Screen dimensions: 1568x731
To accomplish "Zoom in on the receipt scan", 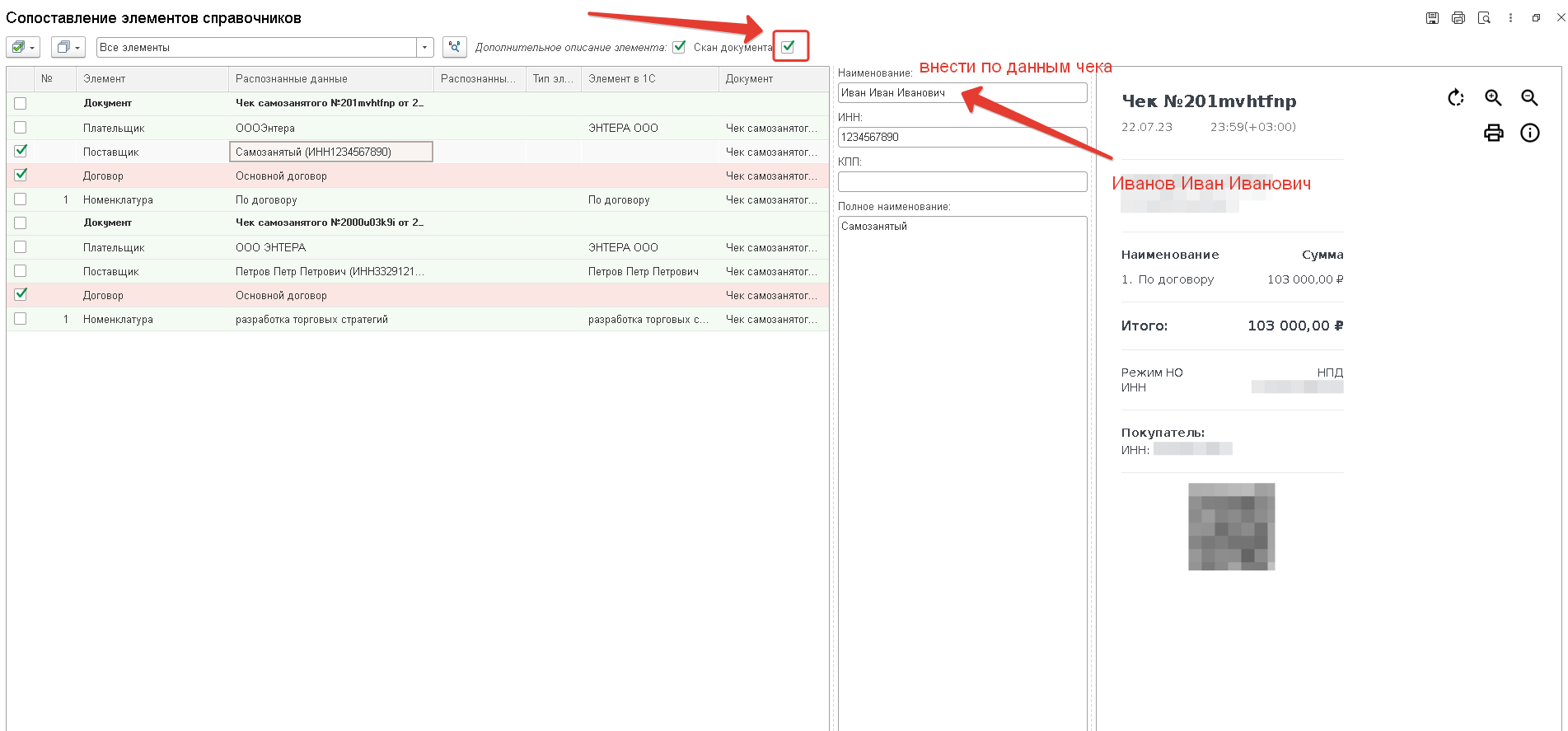I will [1493, 98].
